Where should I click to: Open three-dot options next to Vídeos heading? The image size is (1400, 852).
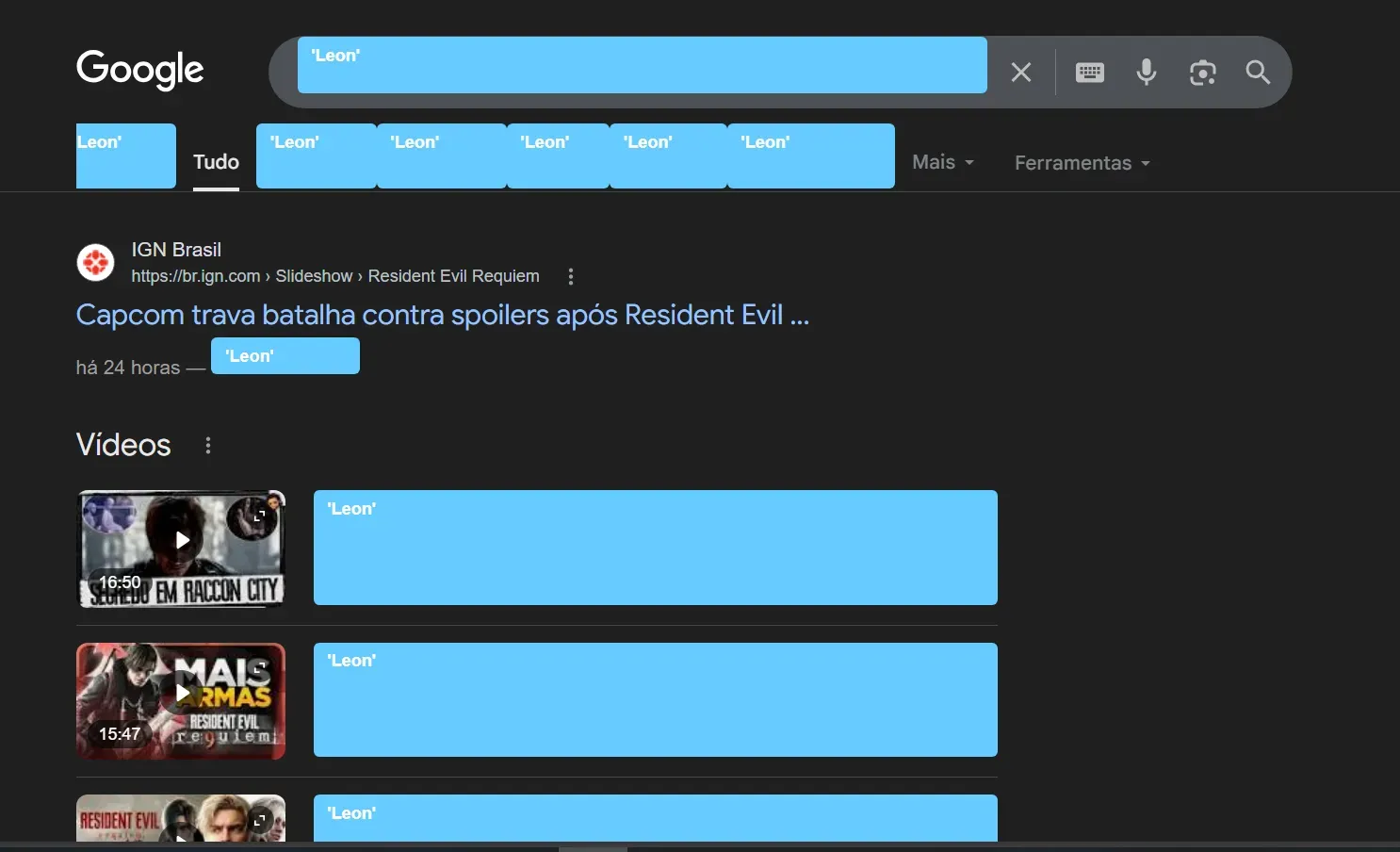[208, 445]
